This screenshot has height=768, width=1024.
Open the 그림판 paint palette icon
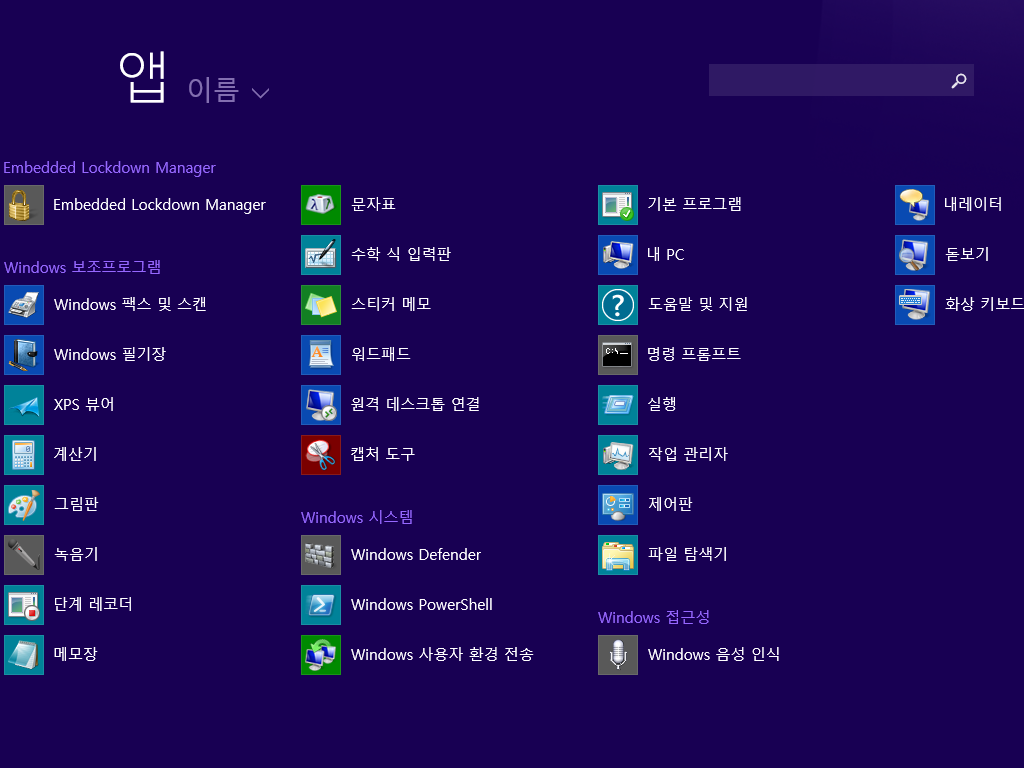[24, 505]
